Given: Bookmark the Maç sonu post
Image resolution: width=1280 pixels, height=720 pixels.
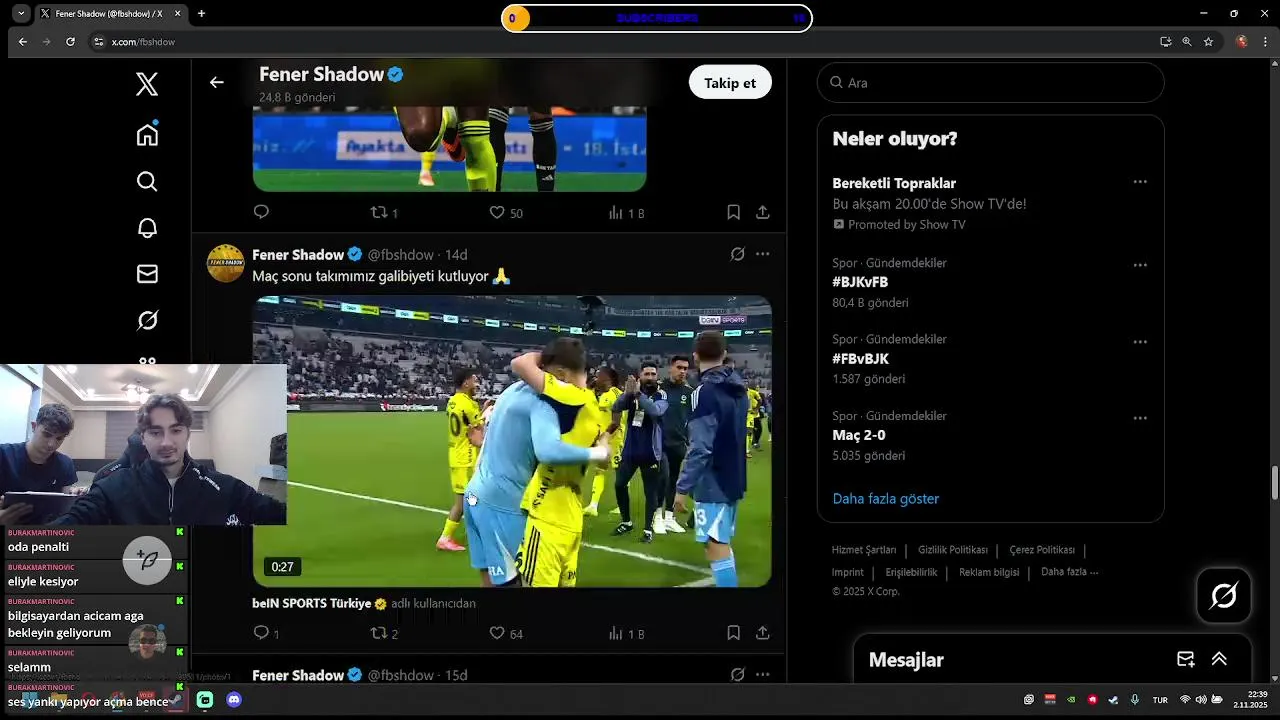Looking at the screenshot, I should 733,633.
